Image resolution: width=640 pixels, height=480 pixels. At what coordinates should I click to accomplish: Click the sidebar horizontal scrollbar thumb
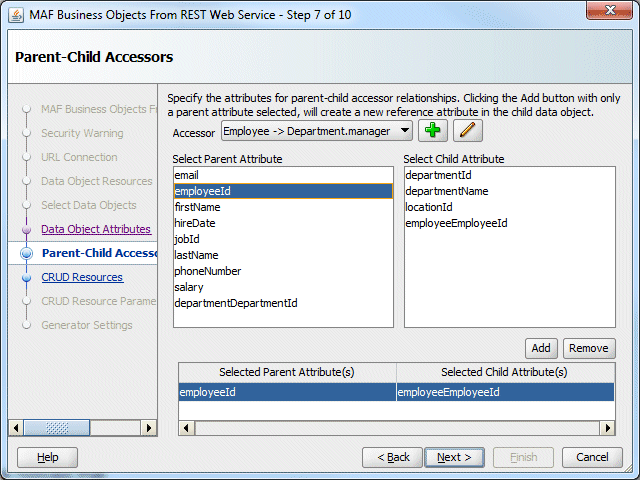pos(57,428)
